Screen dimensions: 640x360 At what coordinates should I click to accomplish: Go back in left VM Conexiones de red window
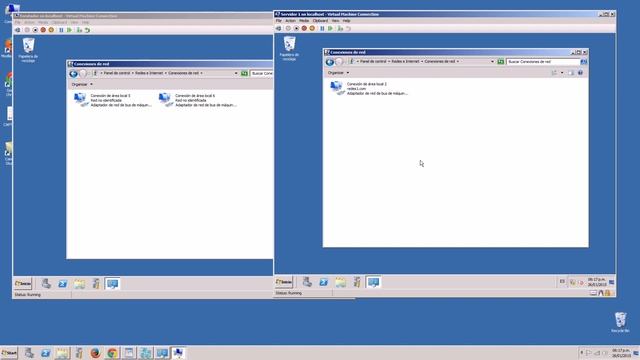tap(73, 74)
